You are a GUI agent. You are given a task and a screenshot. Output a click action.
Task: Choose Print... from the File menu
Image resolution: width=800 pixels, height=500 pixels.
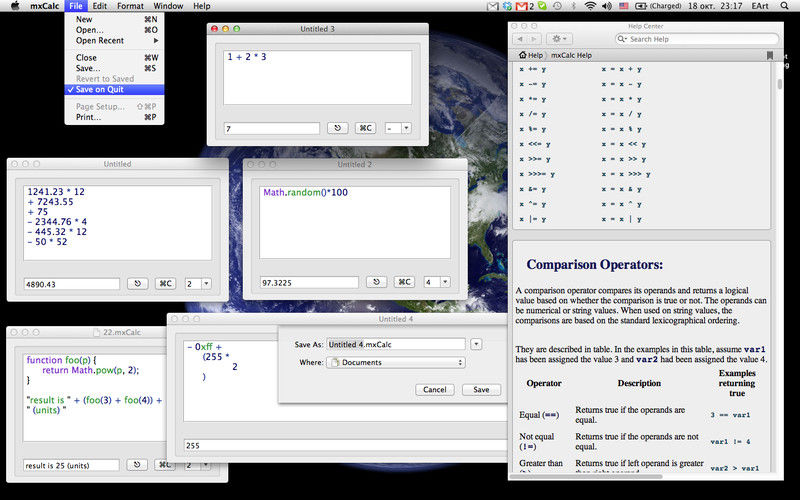(x=114, y=117)
